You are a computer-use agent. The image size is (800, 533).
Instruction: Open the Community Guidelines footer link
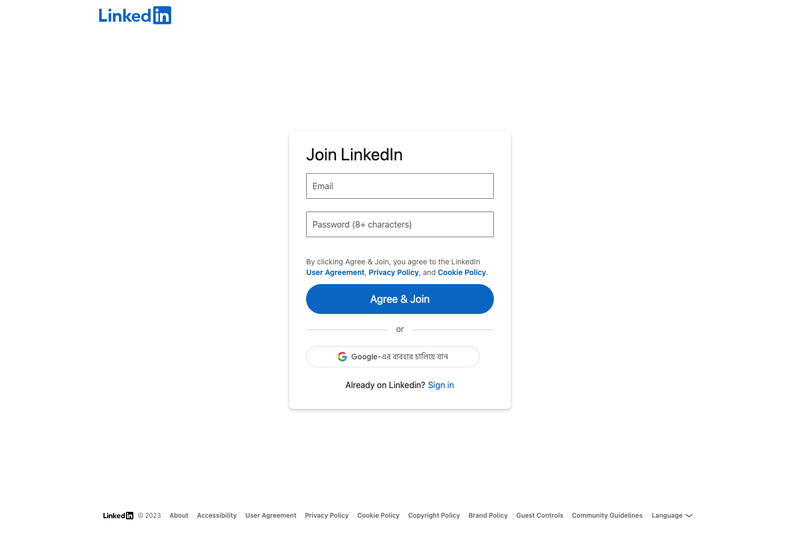pyautogui.click(x=607, y=516)
